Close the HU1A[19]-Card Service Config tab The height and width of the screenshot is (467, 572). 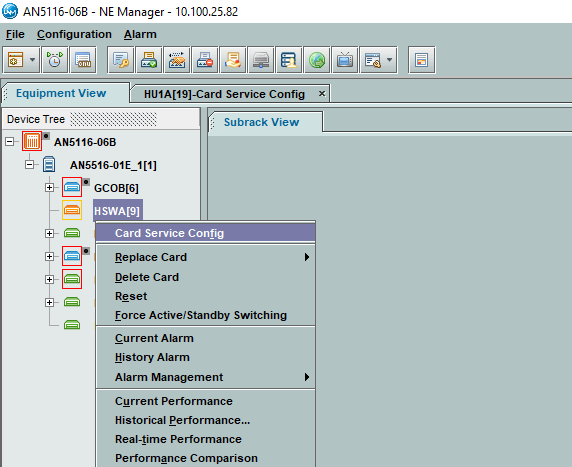click(322, 94)
